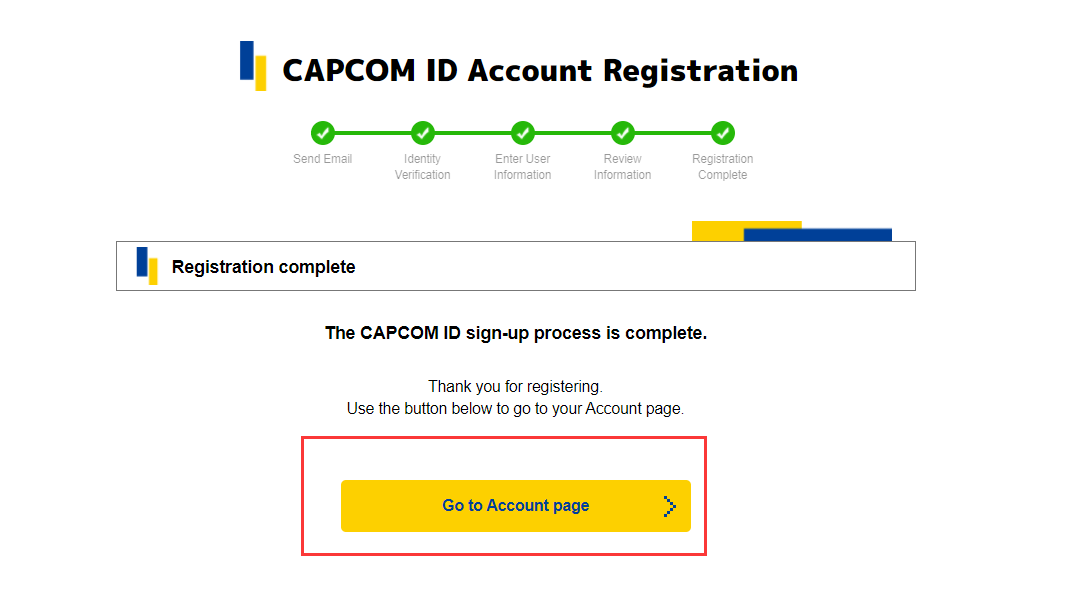Click the blue decorative bar above the header

tap(818, 235)
